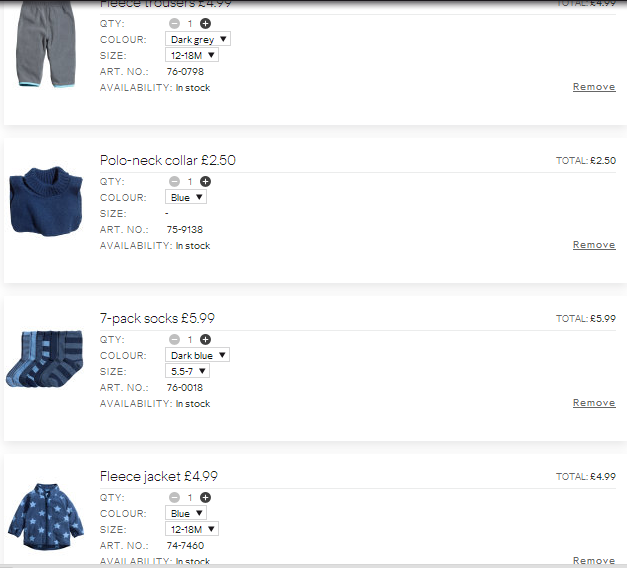
Task: Decrease quantity of Polo-neck collar
Action: click(x=174, y=182)
